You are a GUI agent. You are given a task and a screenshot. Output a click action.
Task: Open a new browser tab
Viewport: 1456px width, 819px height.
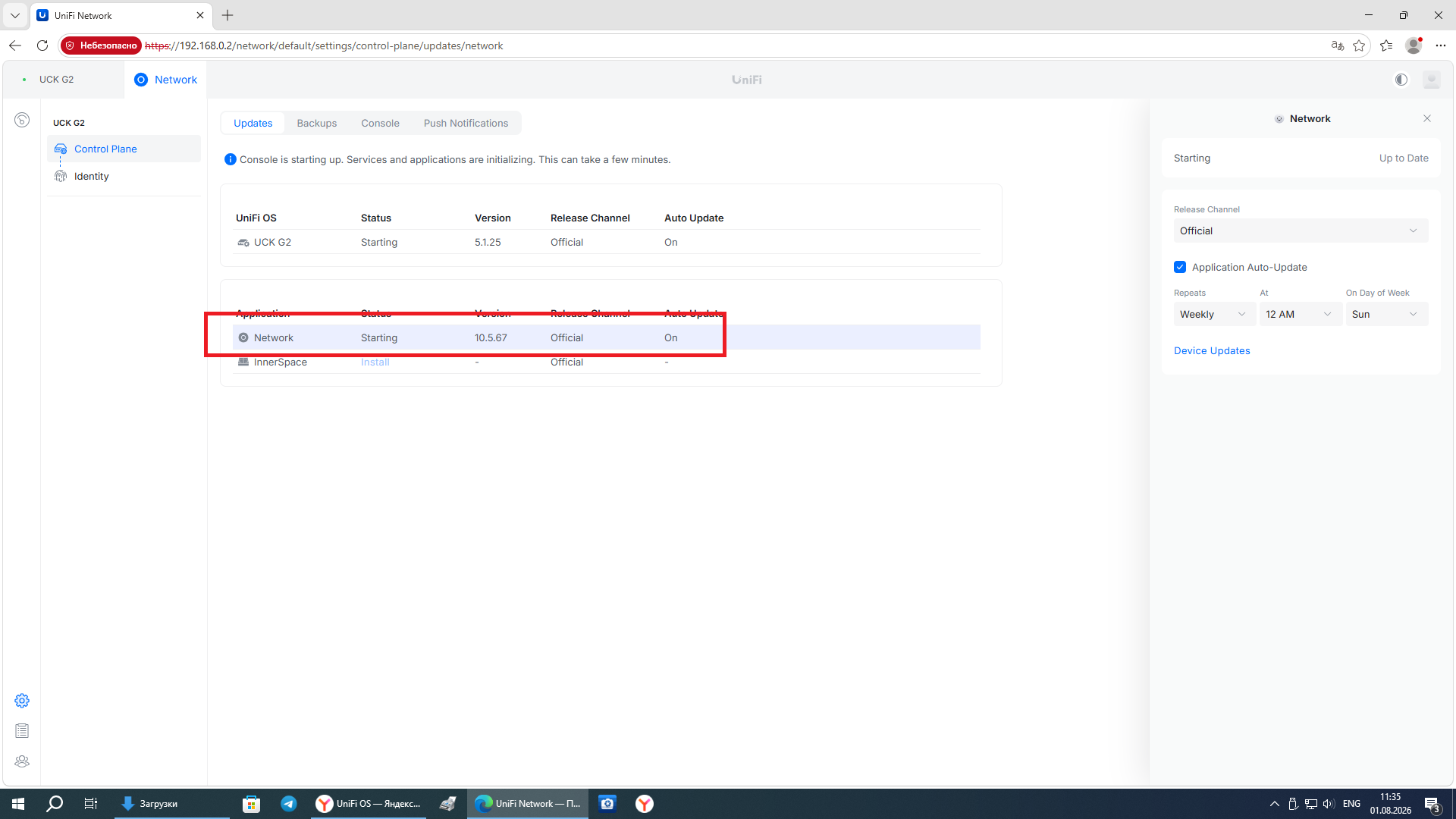point(227,15)
